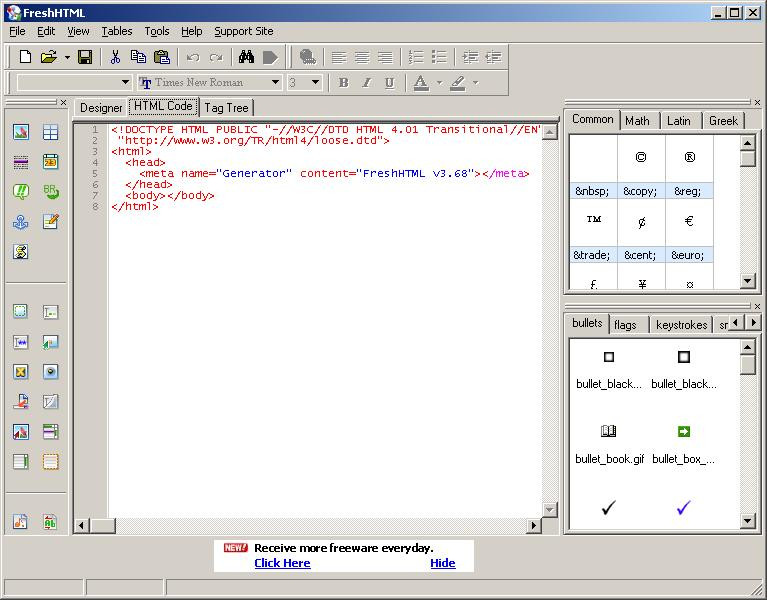Click the notepad with pencil icon
The height and width of the screenshot is (600, 767).
click(x=50, y=222)
